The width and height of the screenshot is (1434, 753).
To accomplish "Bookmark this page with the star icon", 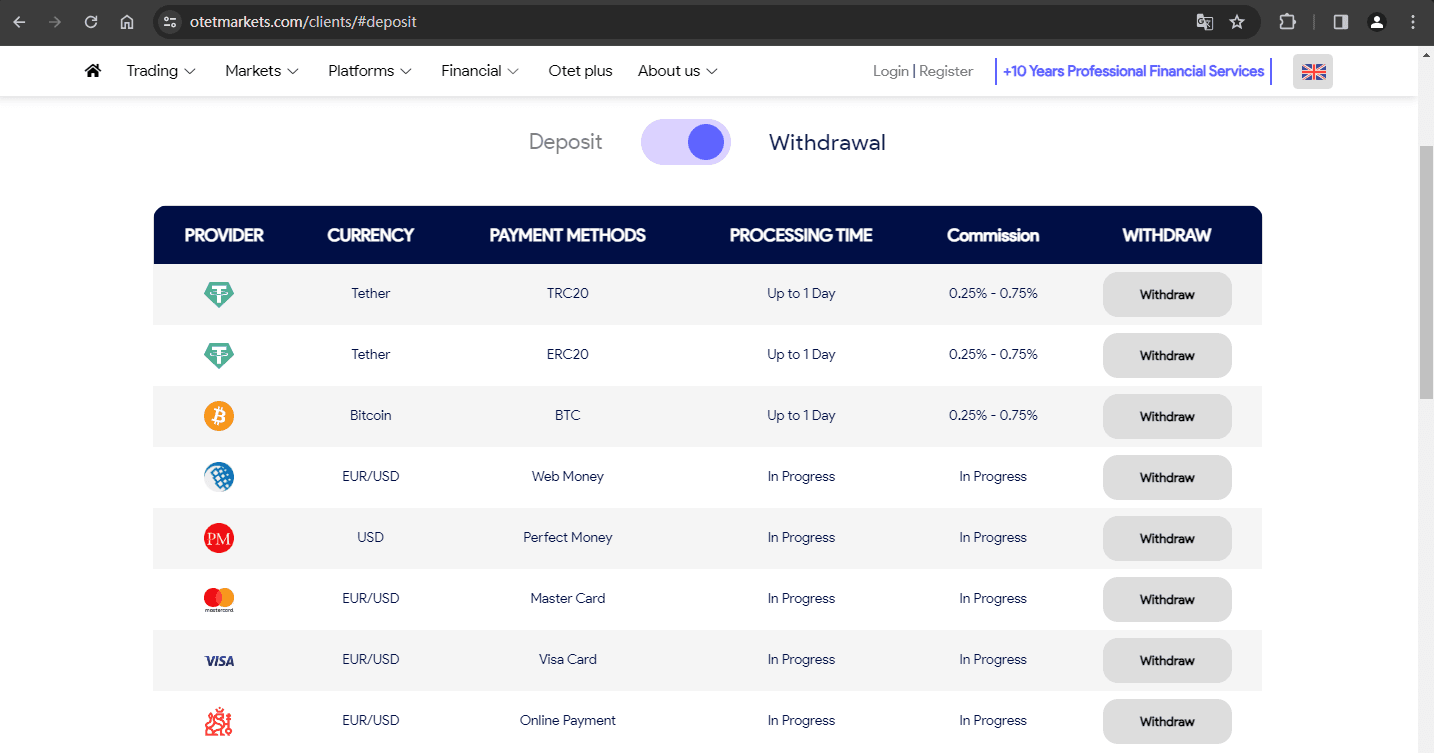I will click(1237, 22).
